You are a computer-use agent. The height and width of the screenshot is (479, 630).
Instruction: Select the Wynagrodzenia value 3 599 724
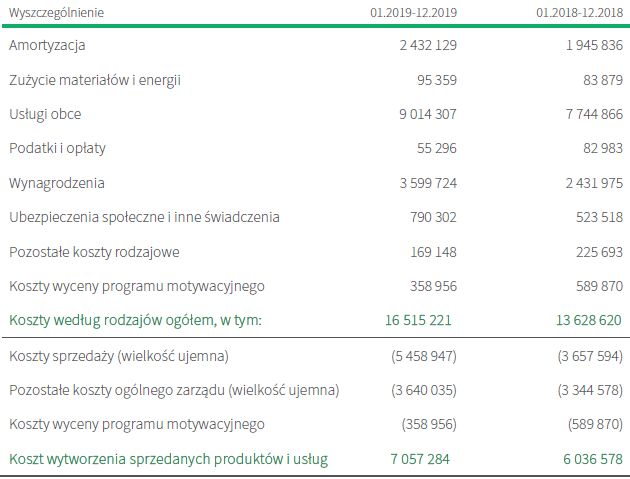[x=428, y=183]
